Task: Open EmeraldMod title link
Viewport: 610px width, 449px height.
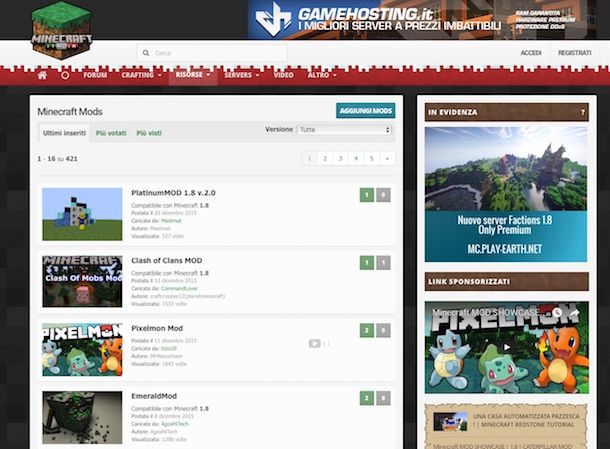Action: click(154, 396)
